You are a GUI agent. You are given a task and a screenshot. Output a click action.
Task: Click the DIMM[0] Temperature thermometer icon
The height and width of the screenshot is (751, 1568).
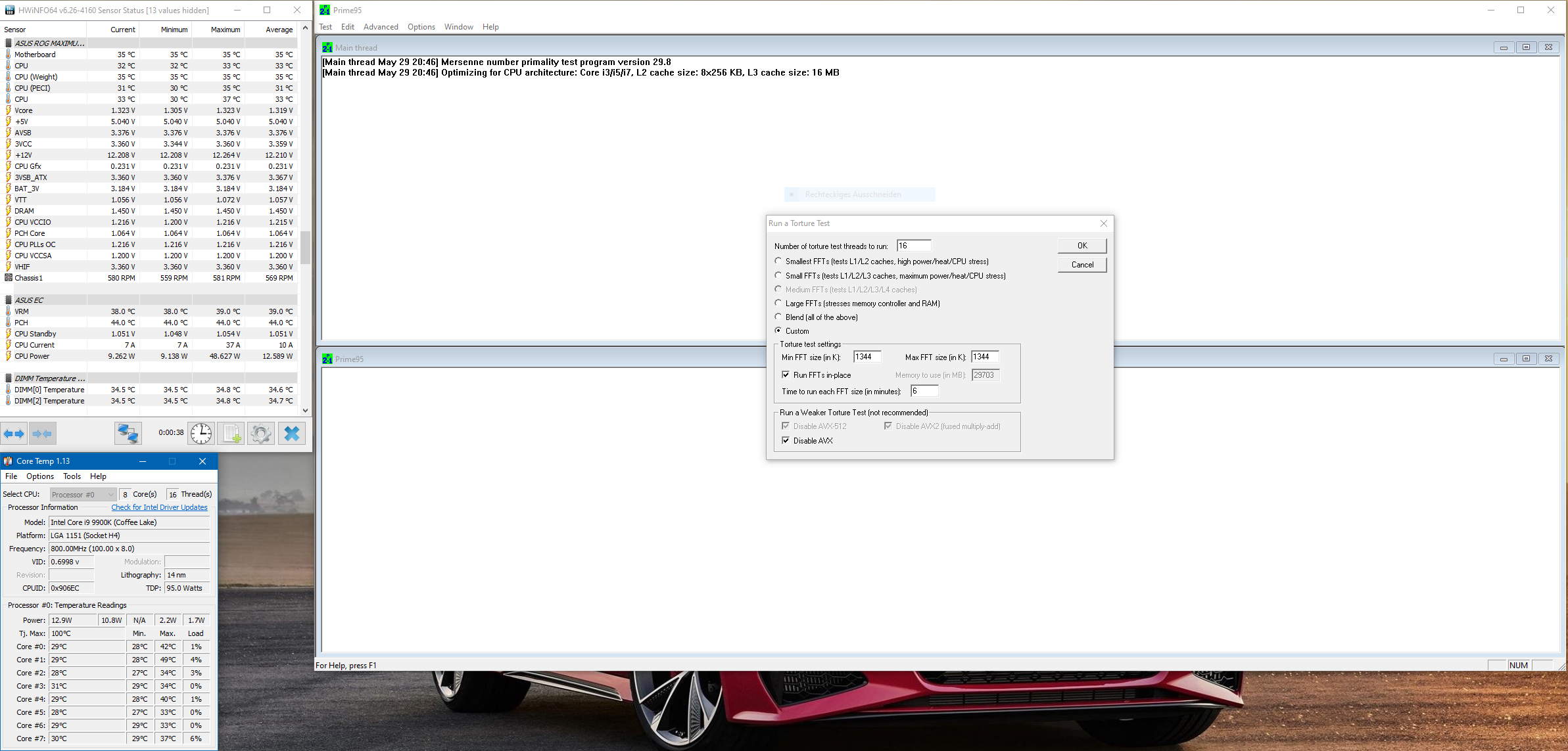(9, 390)
